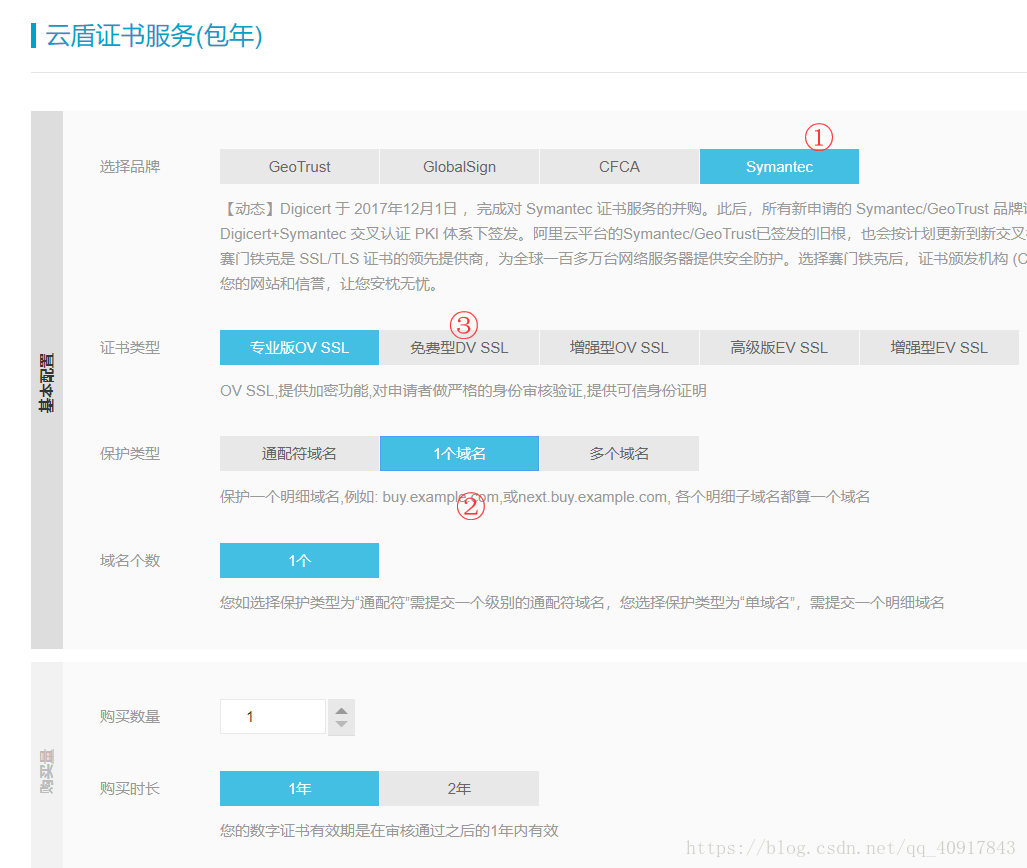
Task: Click the 1个 domain count option
Action: [x=299, y=560]
